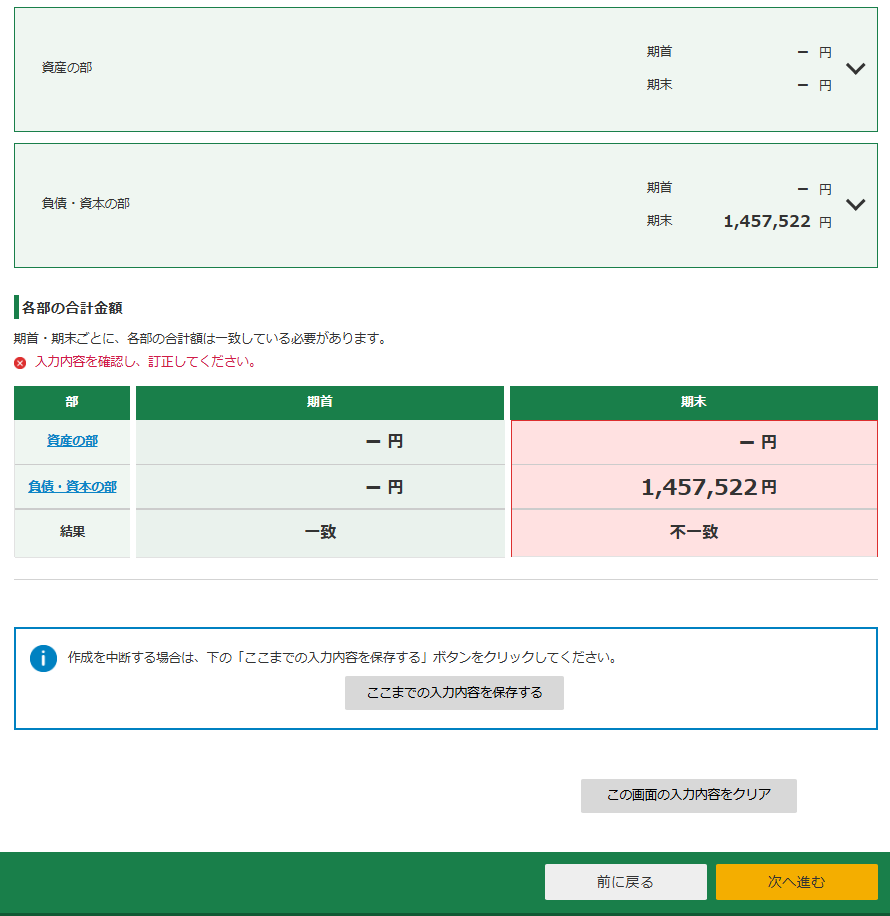Click the 1,457,522円 cell in totals table

click(x=707, y=488)
